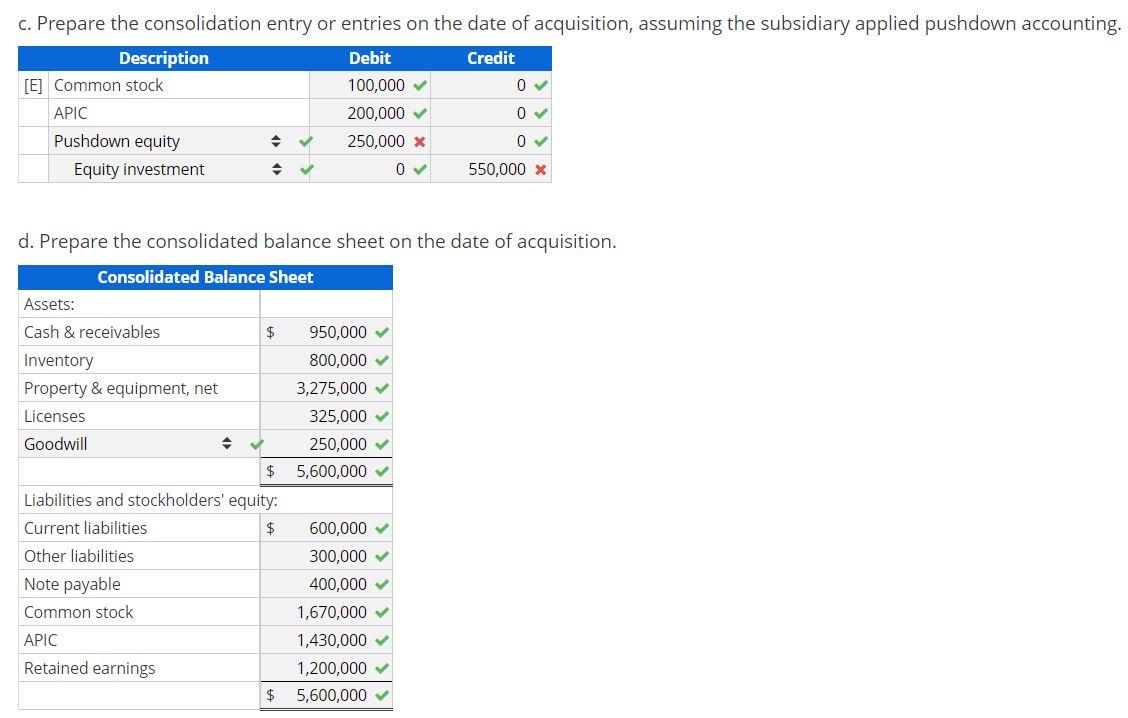Click the checkmark beside Cash & receivables amount
Screen dimensions: 1128x718
click(x=379, y=331)
